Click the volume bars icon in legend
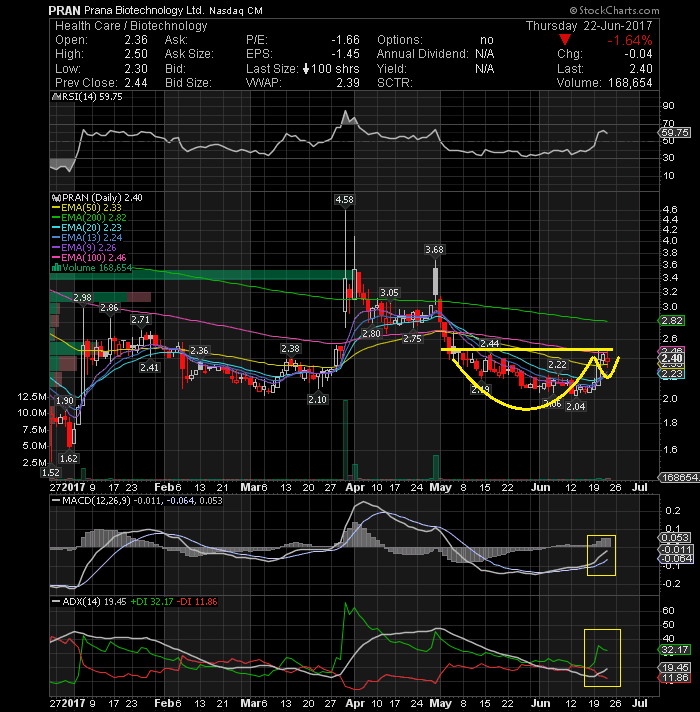This screenshot has height=712, width=700. click(57, 267)
